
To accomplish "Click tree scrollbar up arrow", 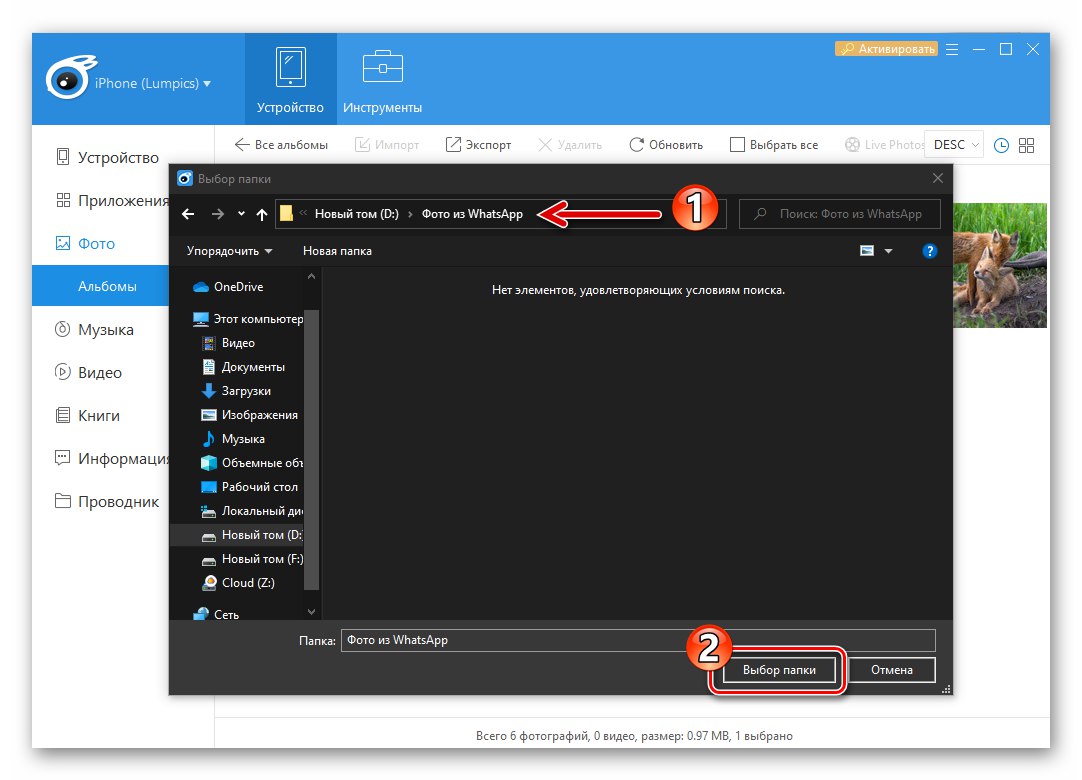I will click(311, 276).
